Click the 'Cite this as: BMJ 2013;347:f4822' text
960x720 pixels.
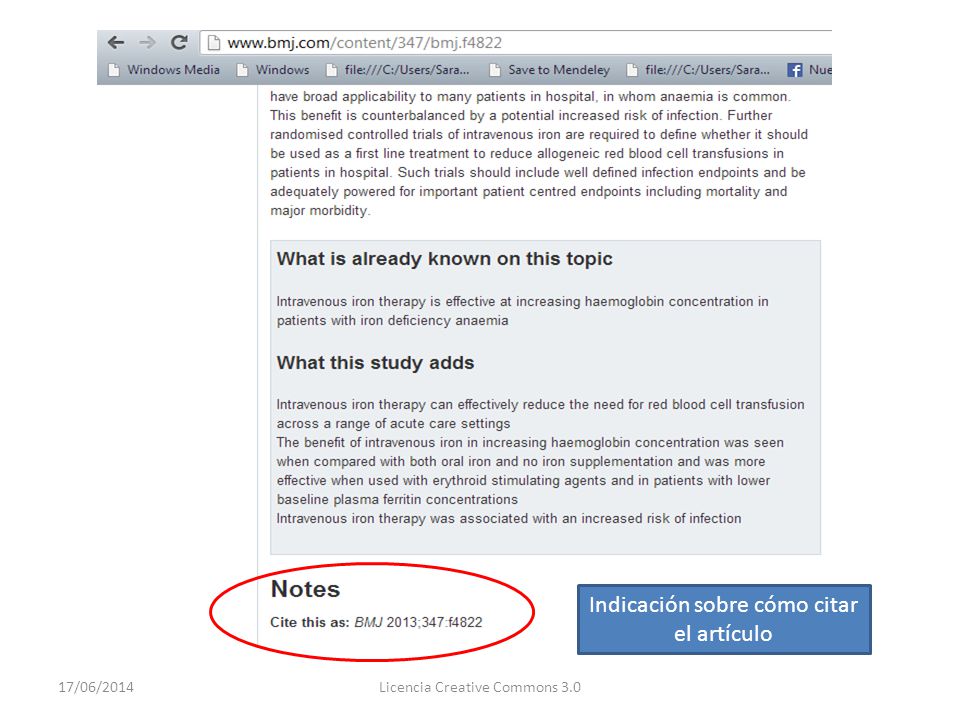pos(377,623)
